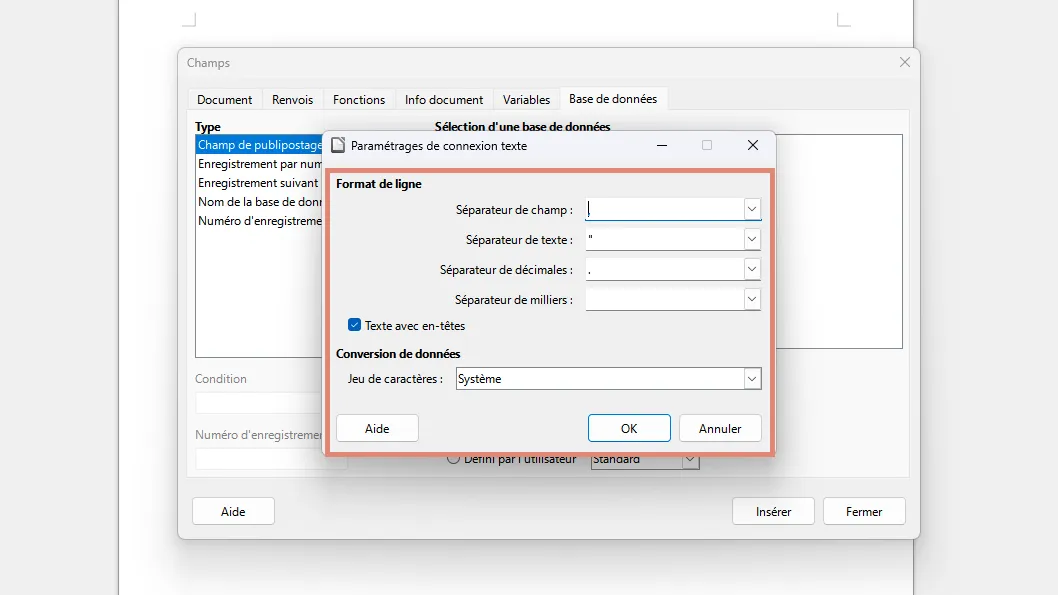Open Séparateur de champ dropdown arrow

[752, 209]
